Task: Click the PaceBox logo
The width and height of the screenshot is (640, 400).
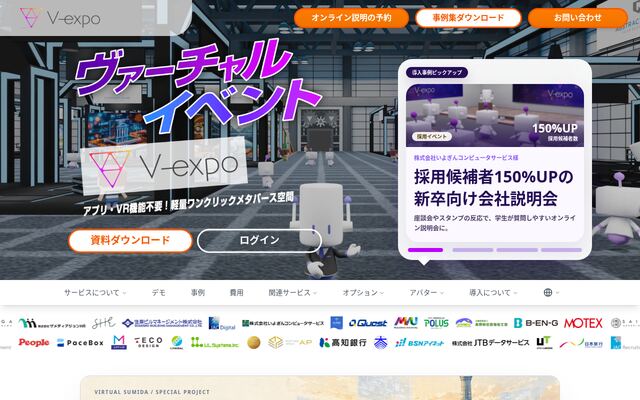Action: point(80,342)
